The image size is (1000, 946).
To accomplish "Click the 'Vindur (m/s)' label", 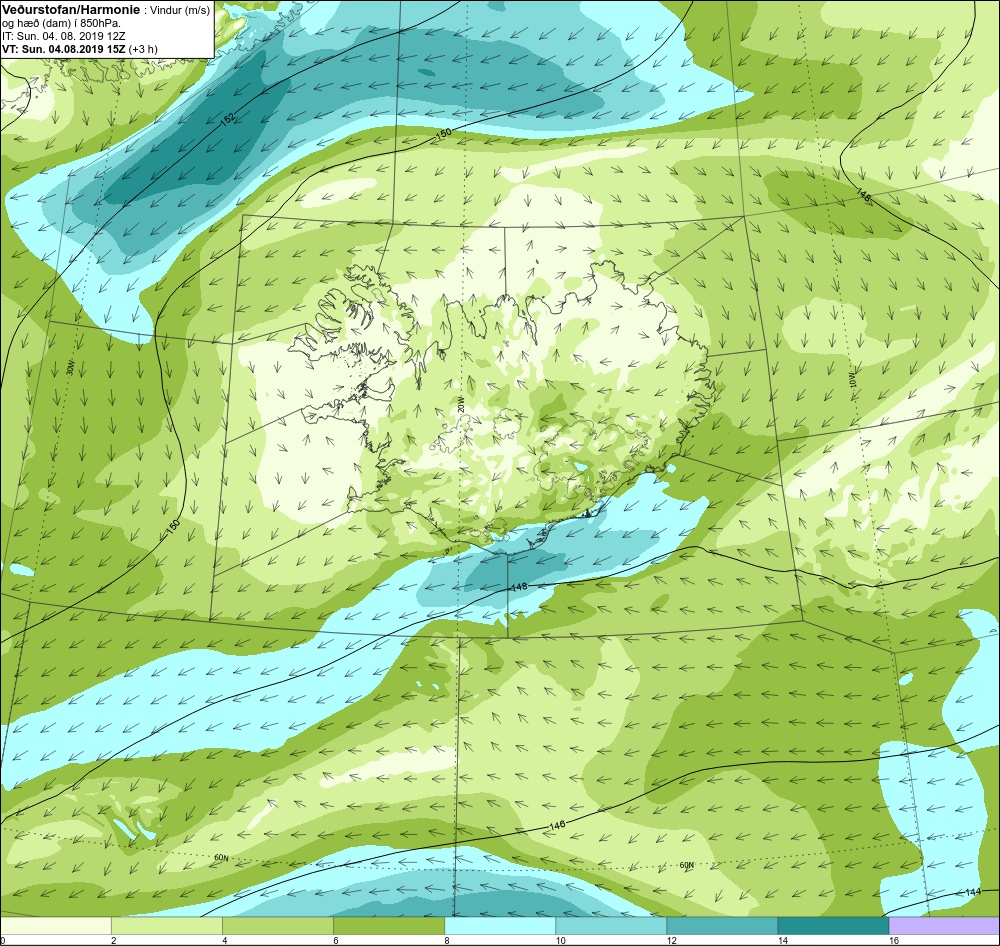I will pos(179,11).
